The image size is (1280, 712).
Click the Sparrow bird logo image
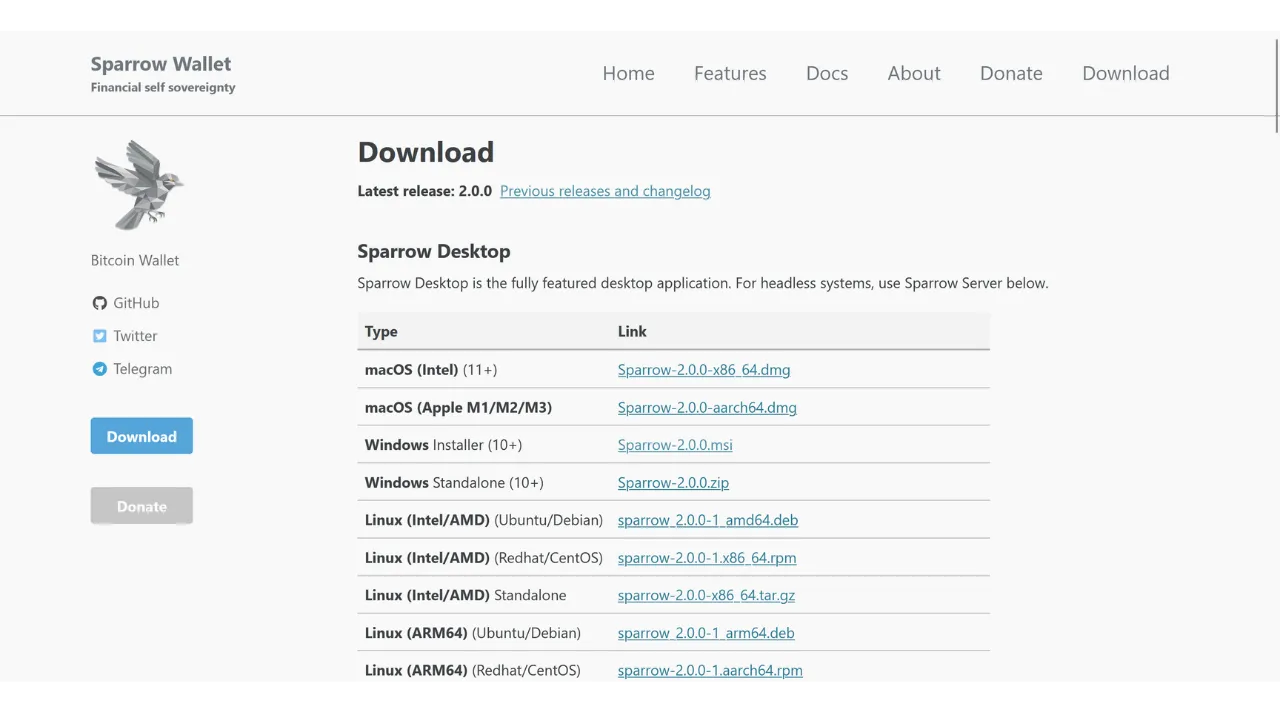pyautogui.click(x=139, y=185)
